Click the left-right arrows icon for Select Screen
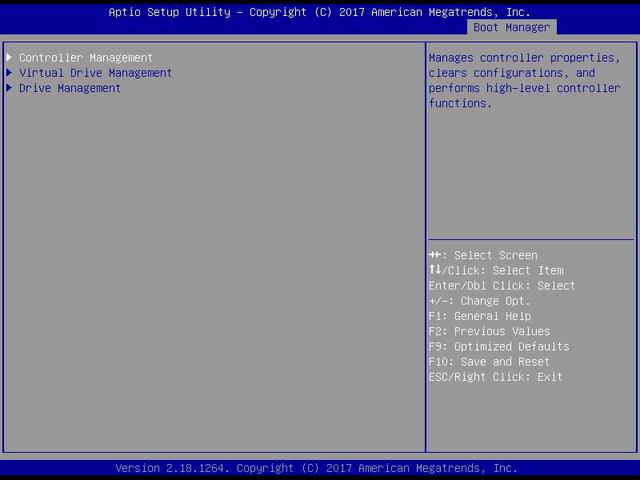Screen dimensions: 640x480 coord(435,256)
